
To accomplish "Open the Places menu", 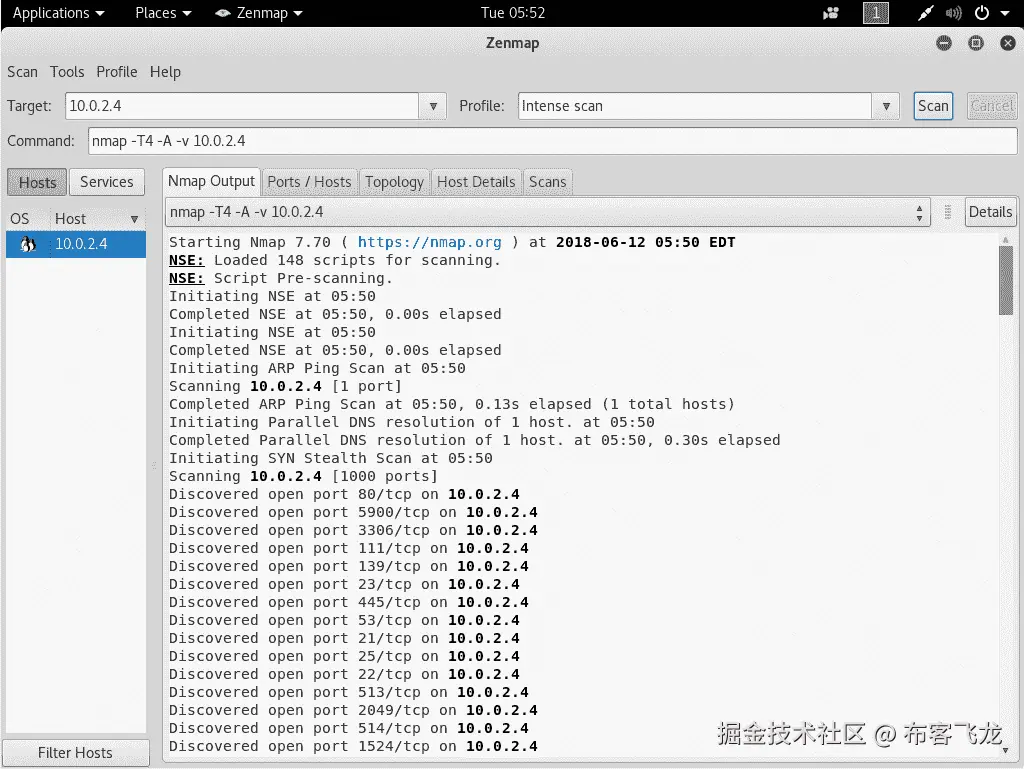I will (x=163, y=13).
